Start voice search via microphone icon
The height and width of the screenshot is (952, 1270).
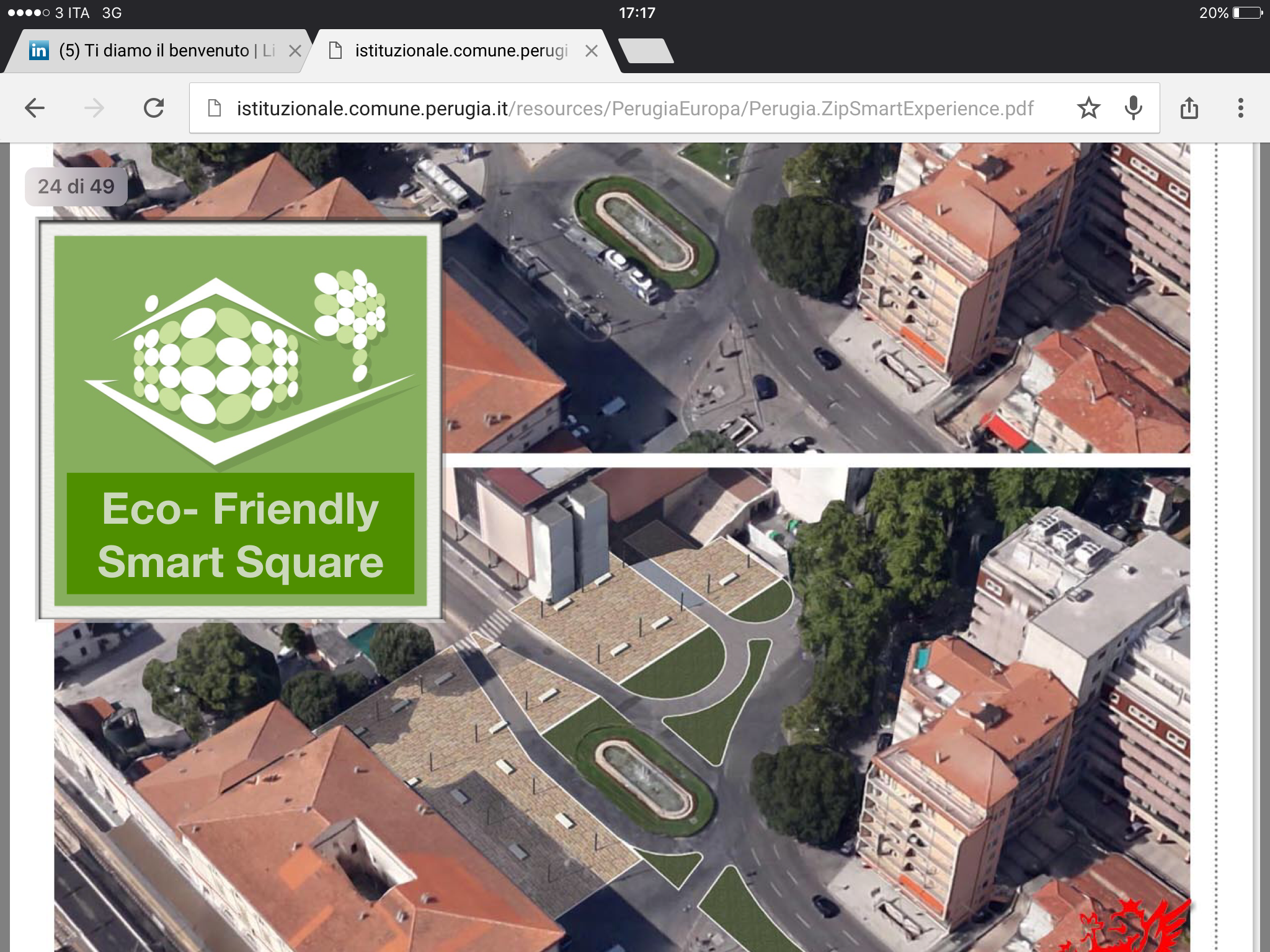click(x=1133, y=108)
